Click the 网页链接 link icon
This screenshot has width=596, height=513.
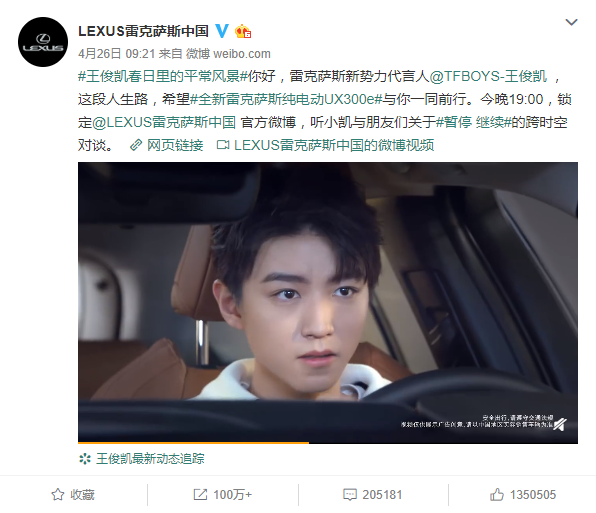click(136, 145)
